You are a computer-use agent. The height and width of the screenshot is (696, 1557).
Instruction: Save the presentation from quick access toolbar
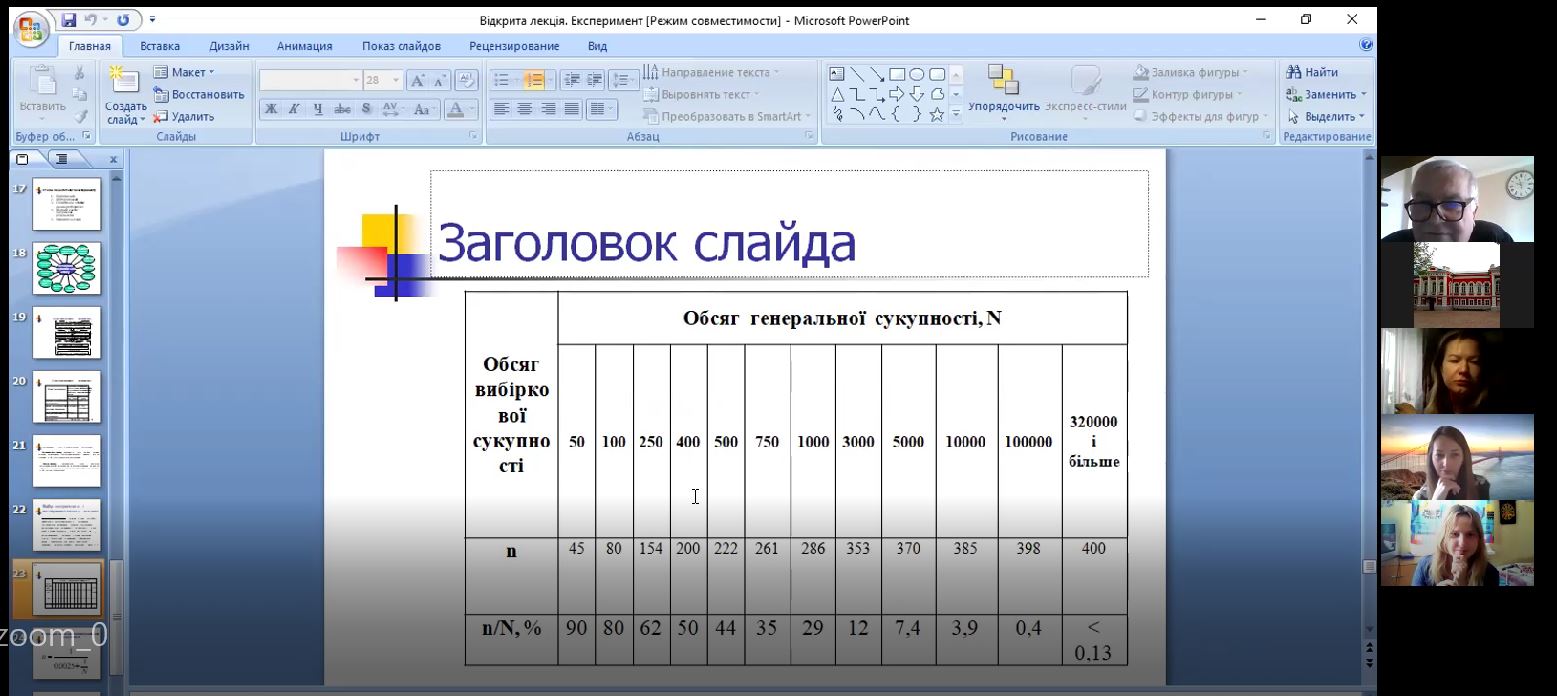click(69, 20)
